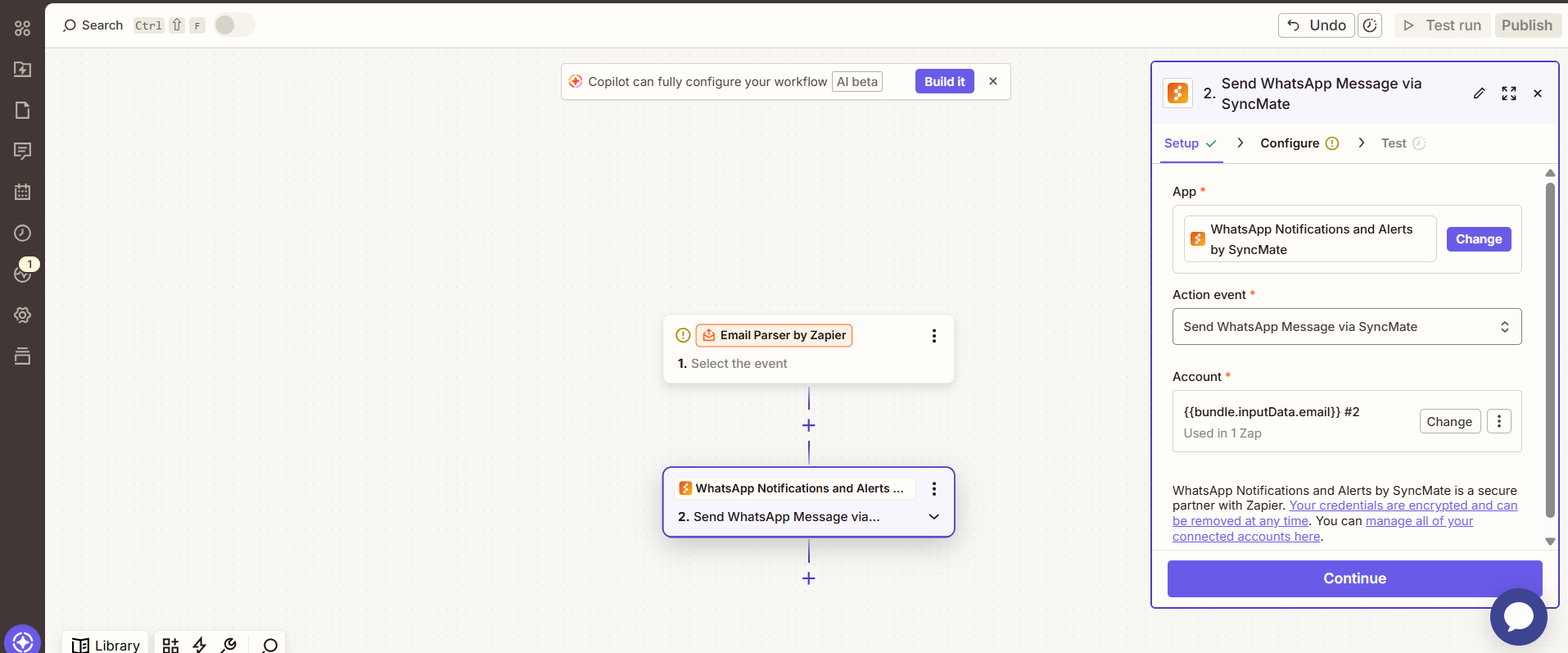Screen dimensions: 1568x653
Task: Open the apps grid icon in sidebar
Action: [23, 29]
